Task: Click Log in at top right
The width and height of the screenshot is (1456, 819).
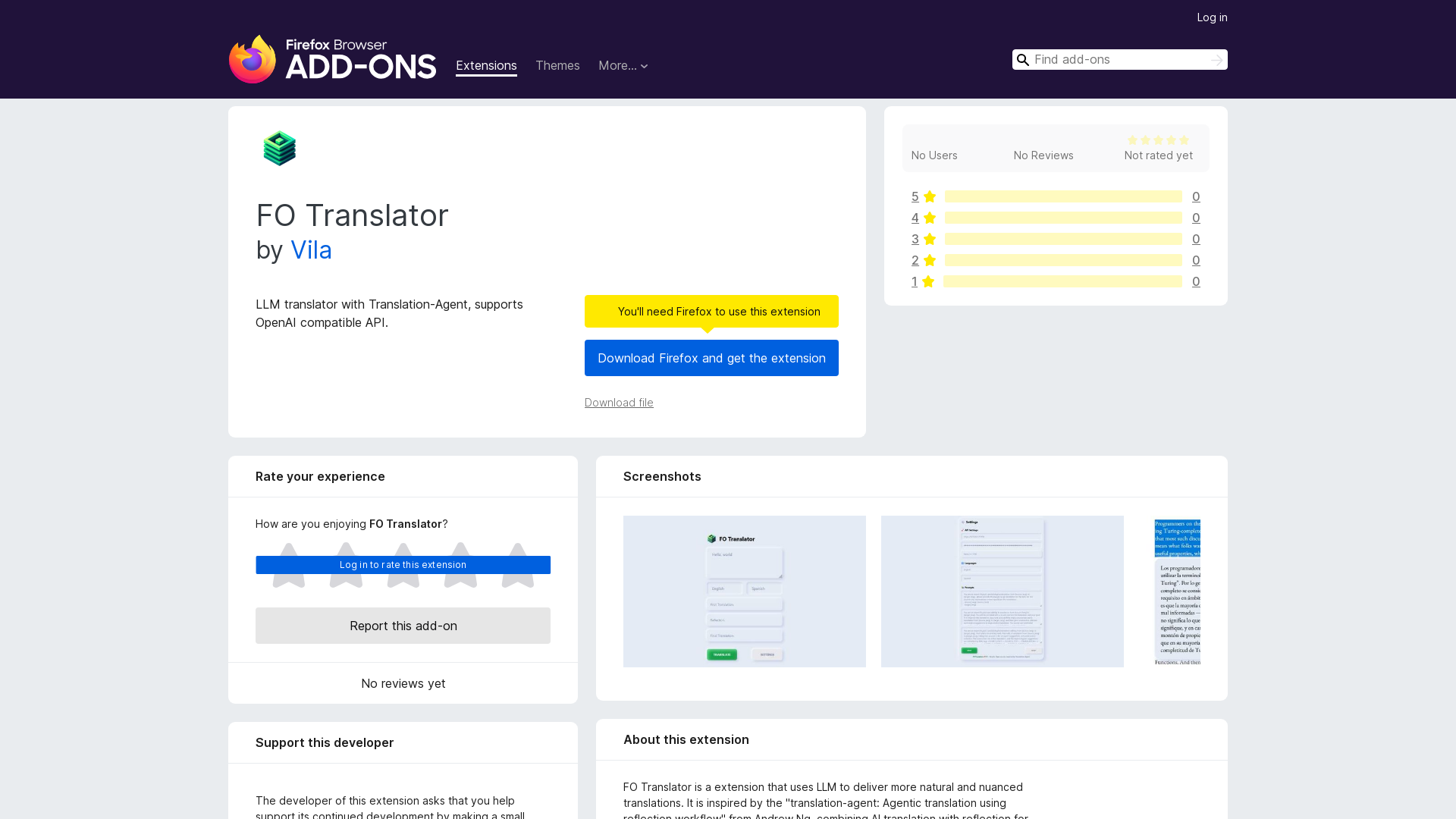Action: pos(1212,17)
